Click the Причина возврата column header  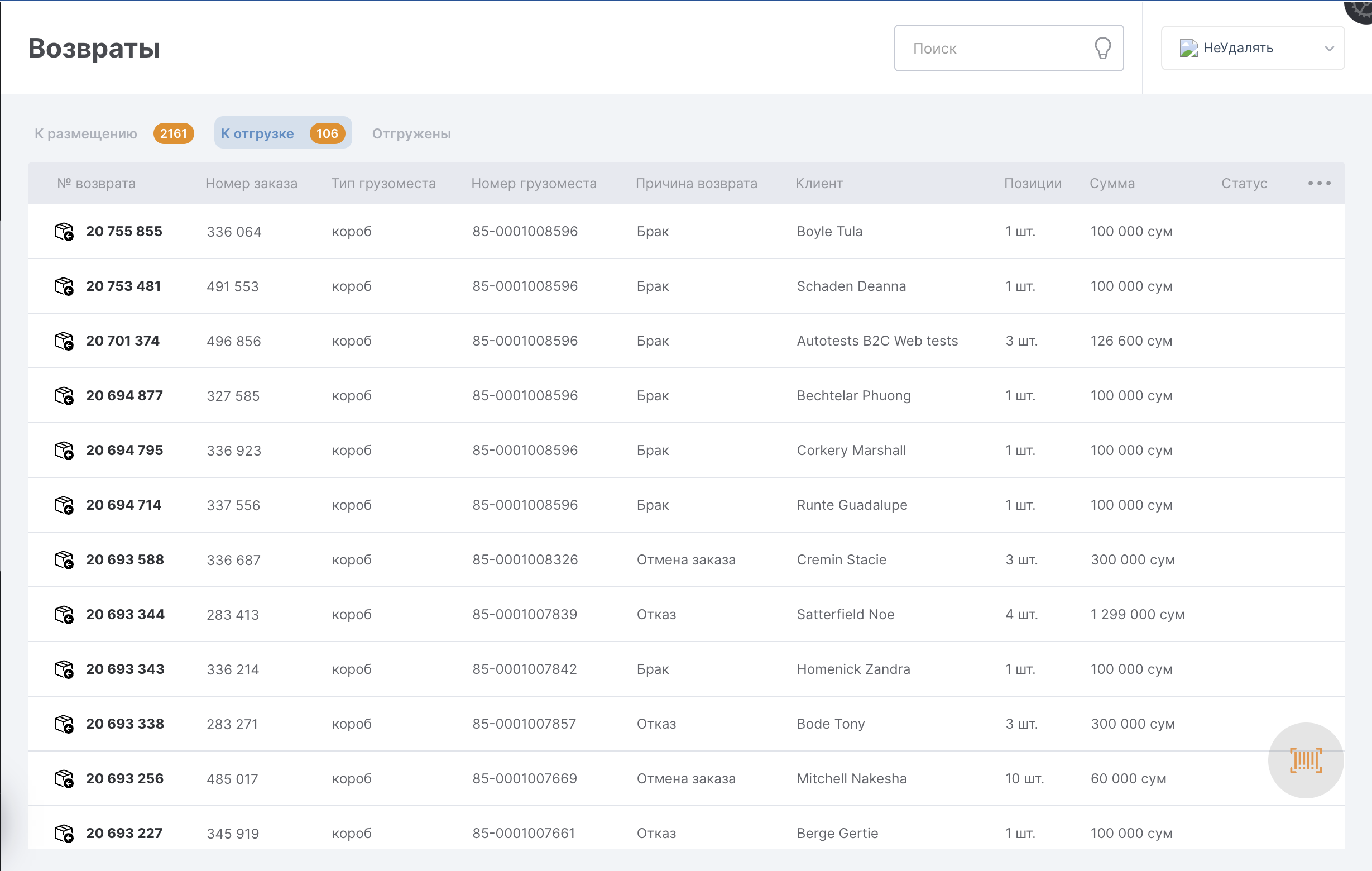pyautogui.click(x=695, y=184)
